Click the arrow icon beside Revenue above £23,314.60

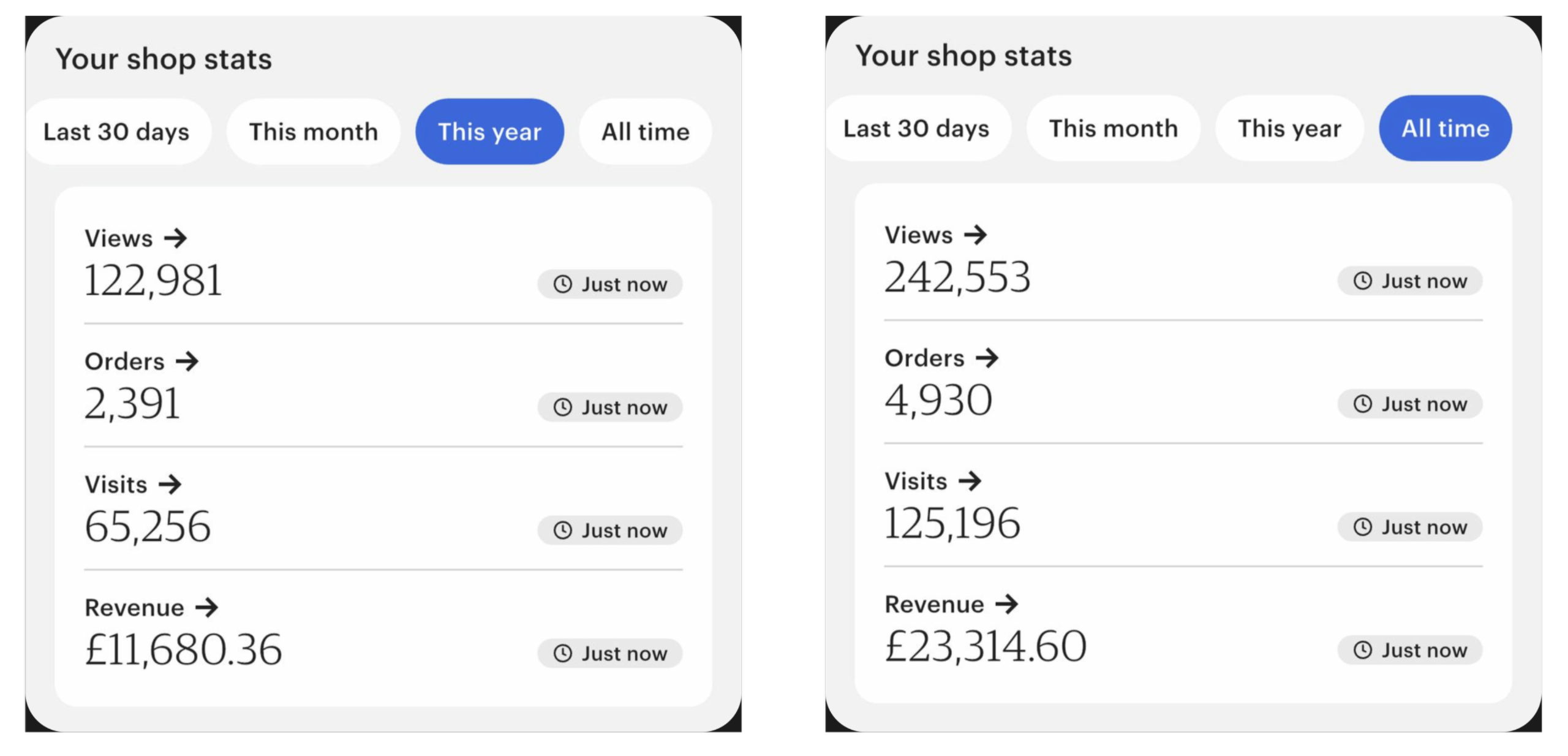[x=1006, y=605]
